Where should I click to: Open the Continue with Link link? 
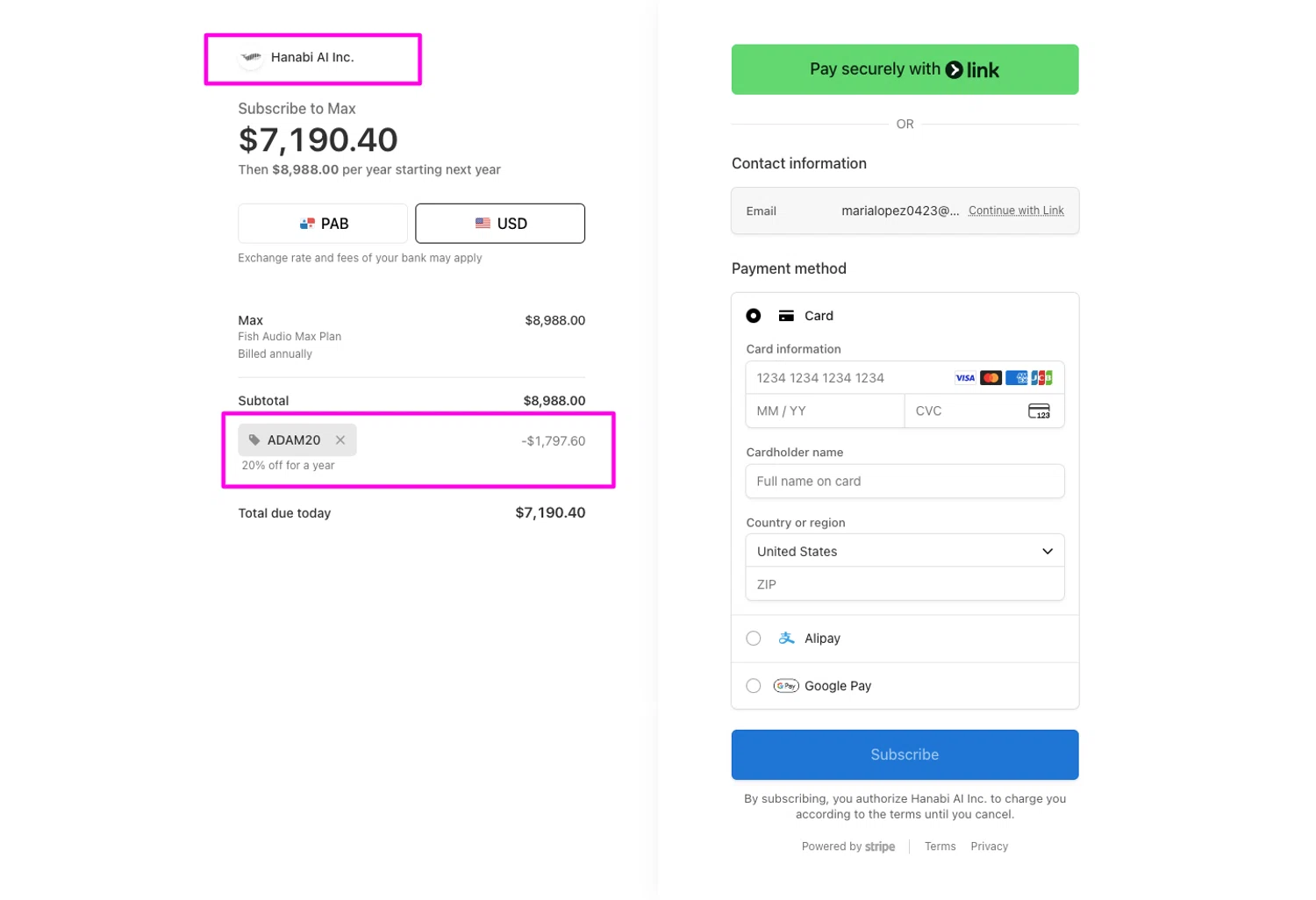pyautogui.click(x=1016, y=211)
